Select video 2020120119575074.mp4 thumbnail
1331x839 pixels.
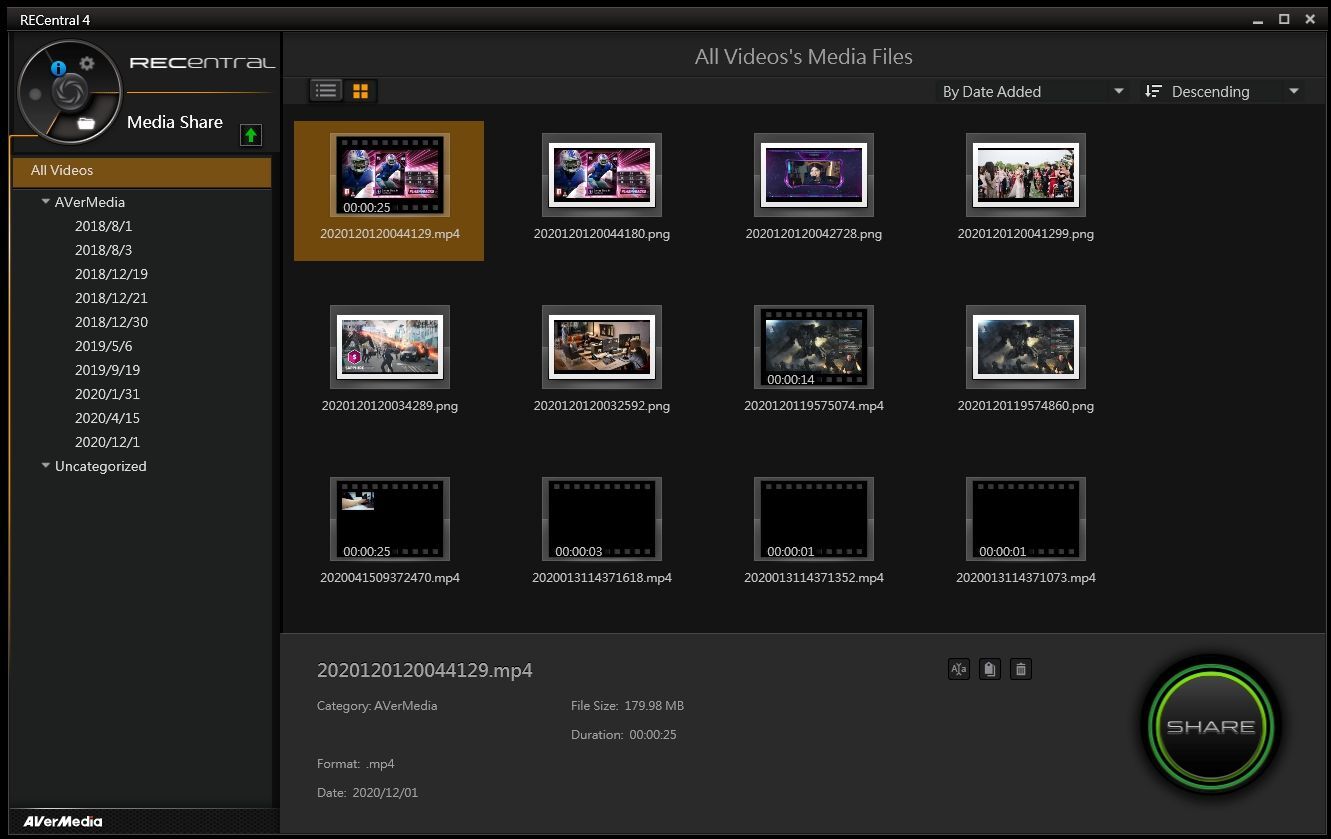coord(813,348)
